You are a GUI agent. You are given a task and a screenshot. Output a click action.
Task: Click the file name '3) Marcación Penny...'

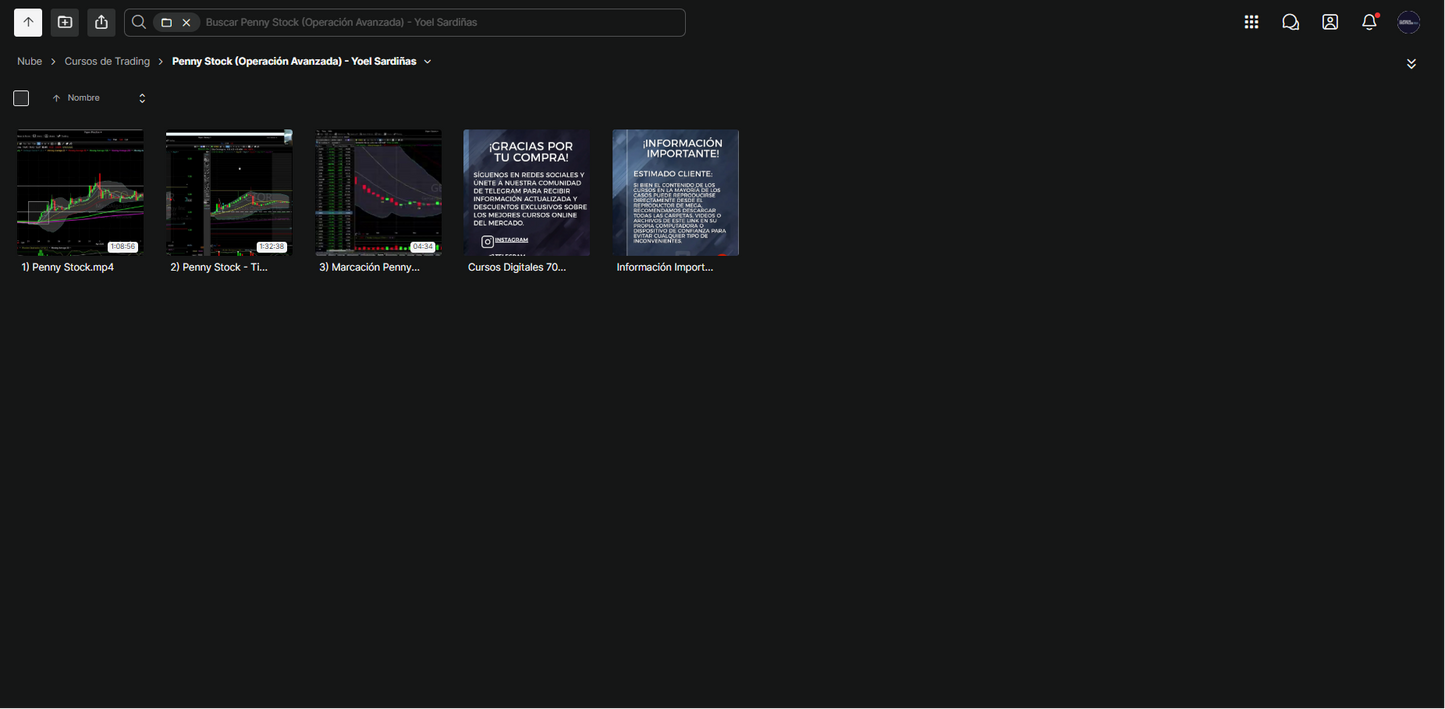pos(369,267)
